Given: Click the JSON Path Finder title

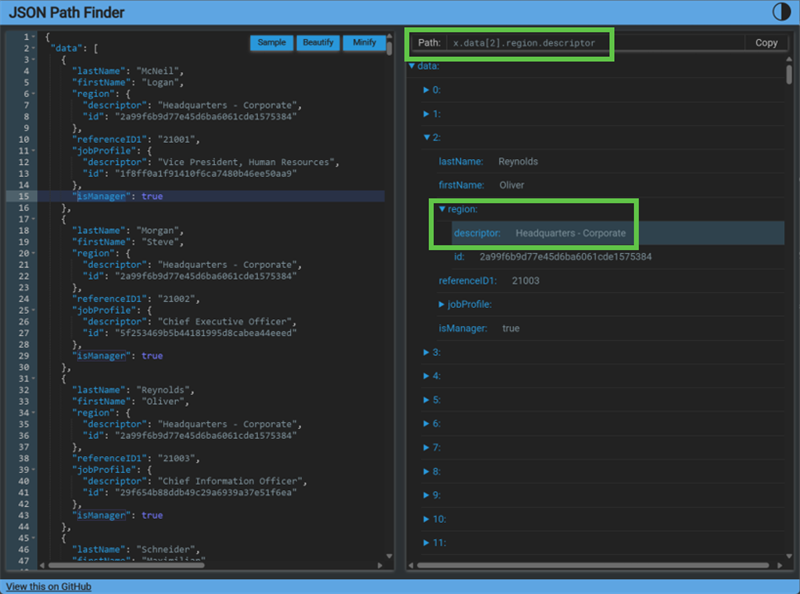Looking at the screenshot, I should (x=66, y=12).
